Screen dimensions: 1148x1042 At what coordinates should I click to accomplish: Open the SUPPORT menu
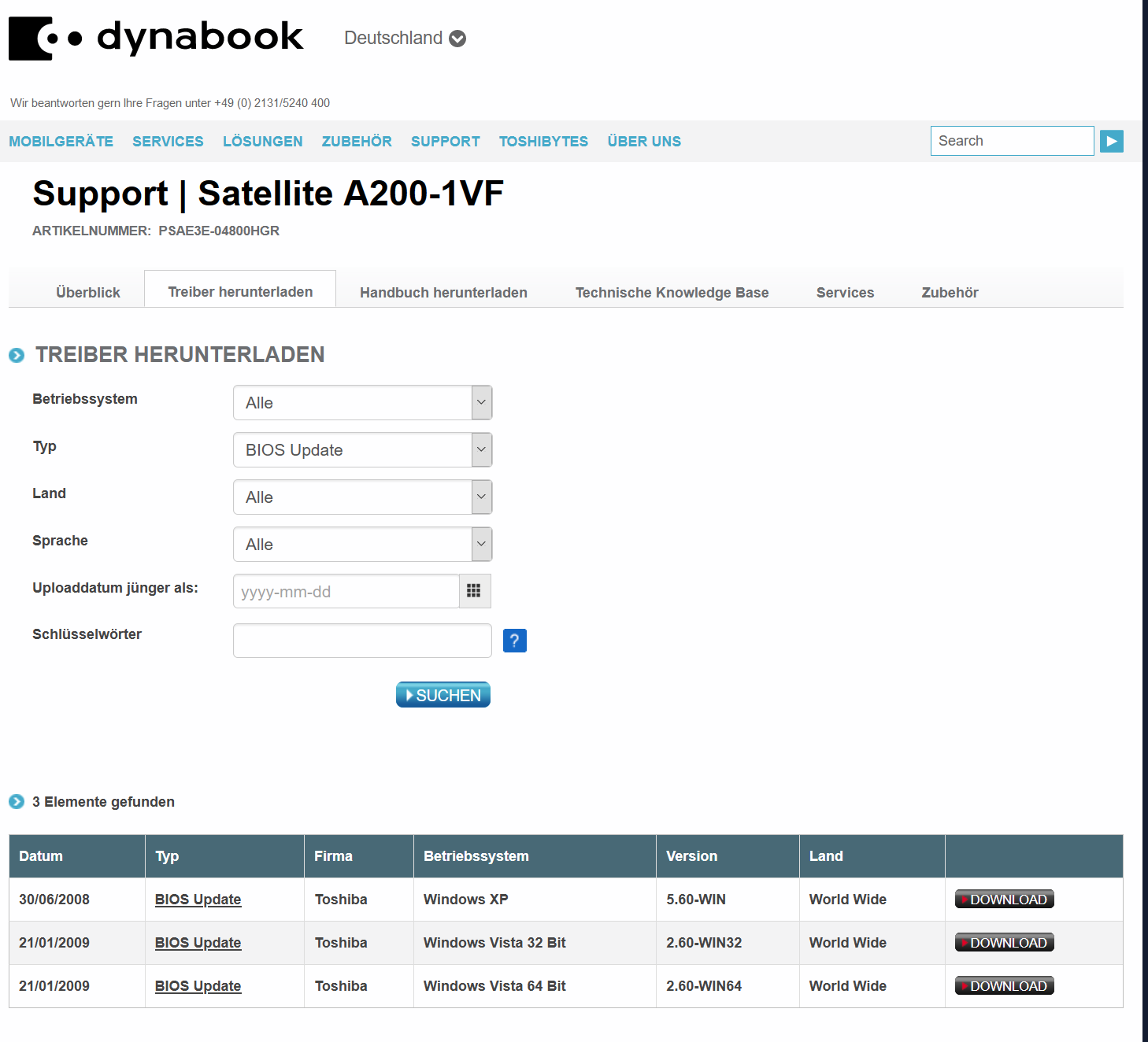[446, 142]
